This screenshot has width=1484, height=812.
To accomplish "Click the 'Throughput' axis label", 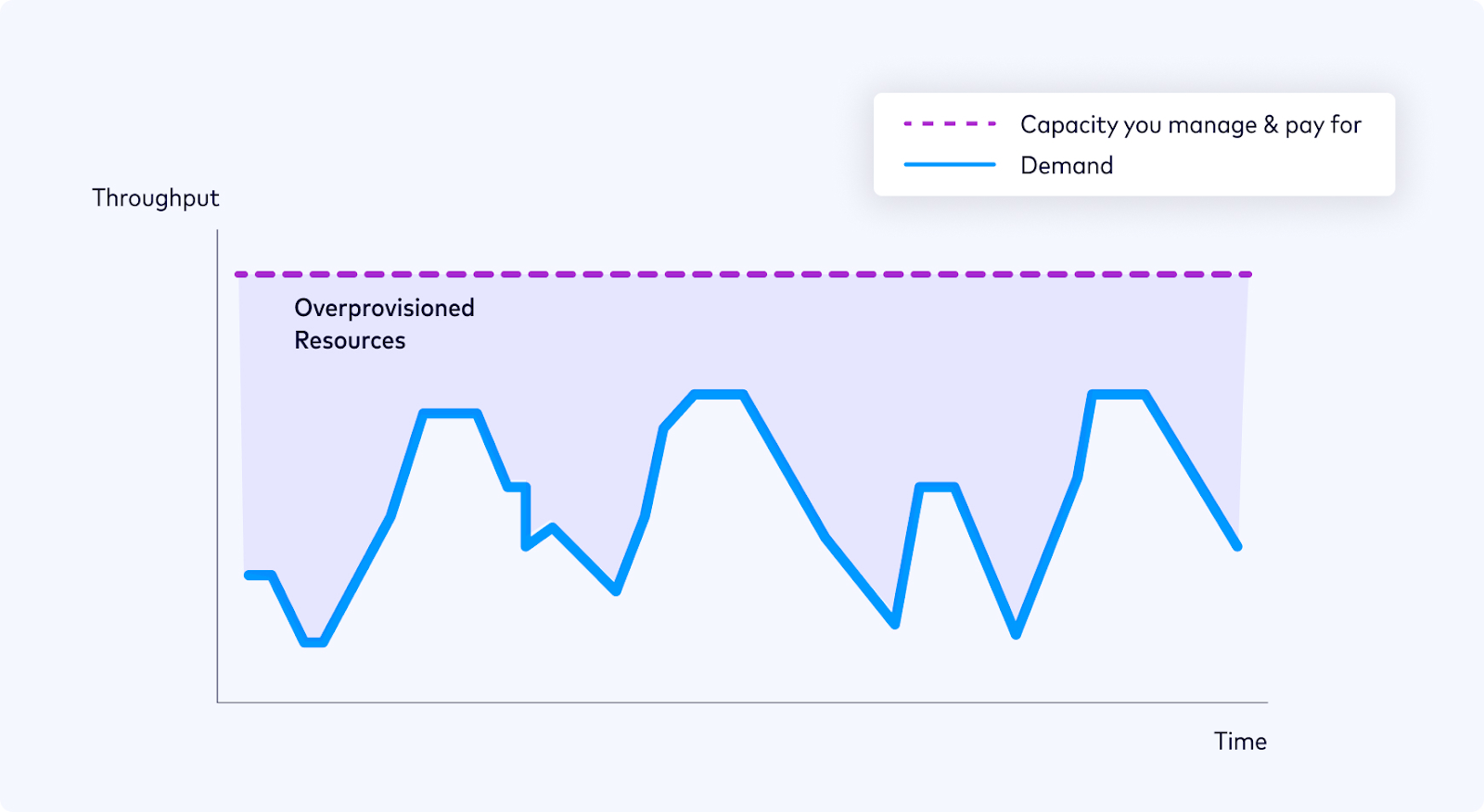I will [x=156, y=198].
